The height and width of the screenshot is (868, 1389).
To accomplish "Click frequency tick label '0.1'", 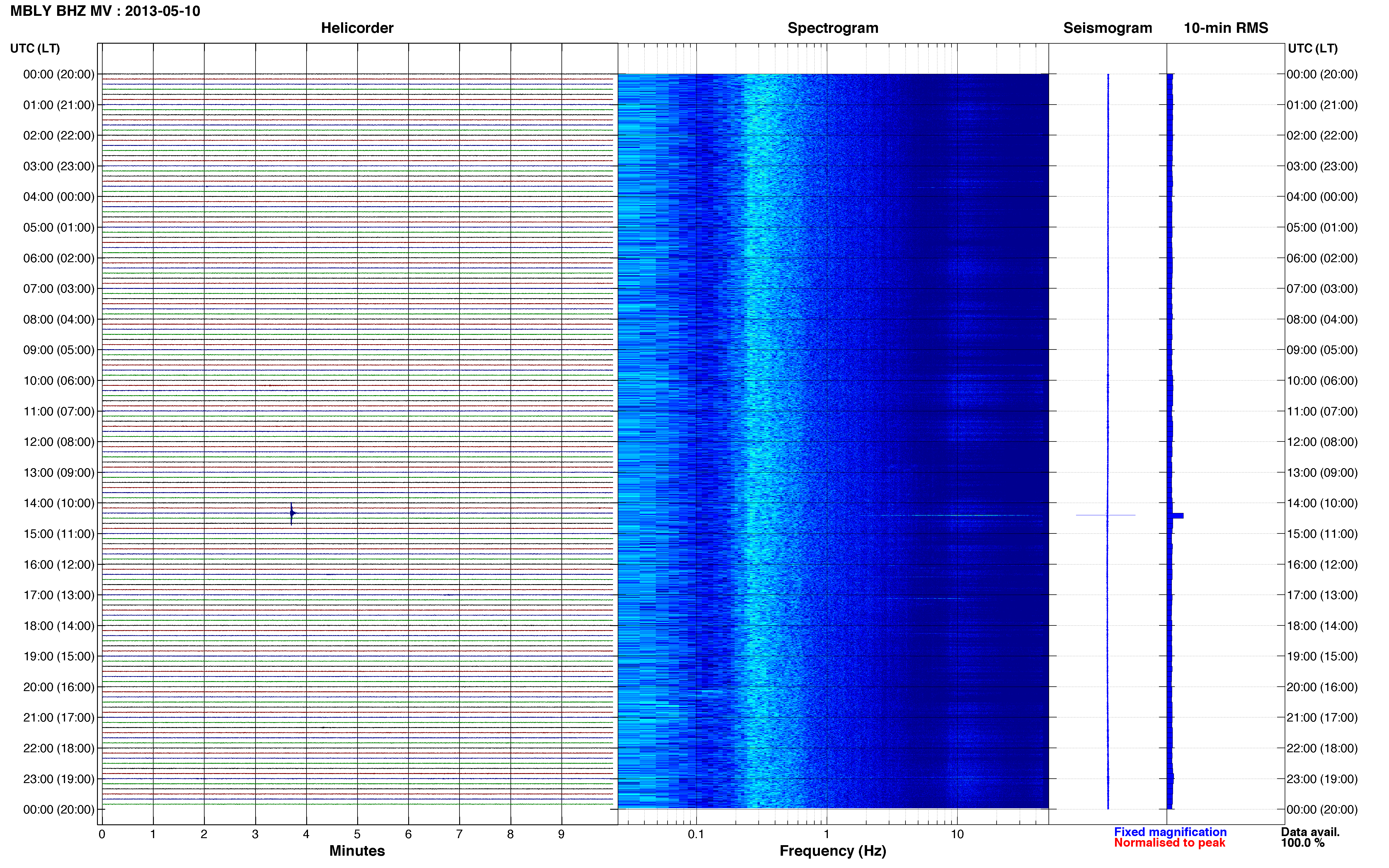I will 696,834.
